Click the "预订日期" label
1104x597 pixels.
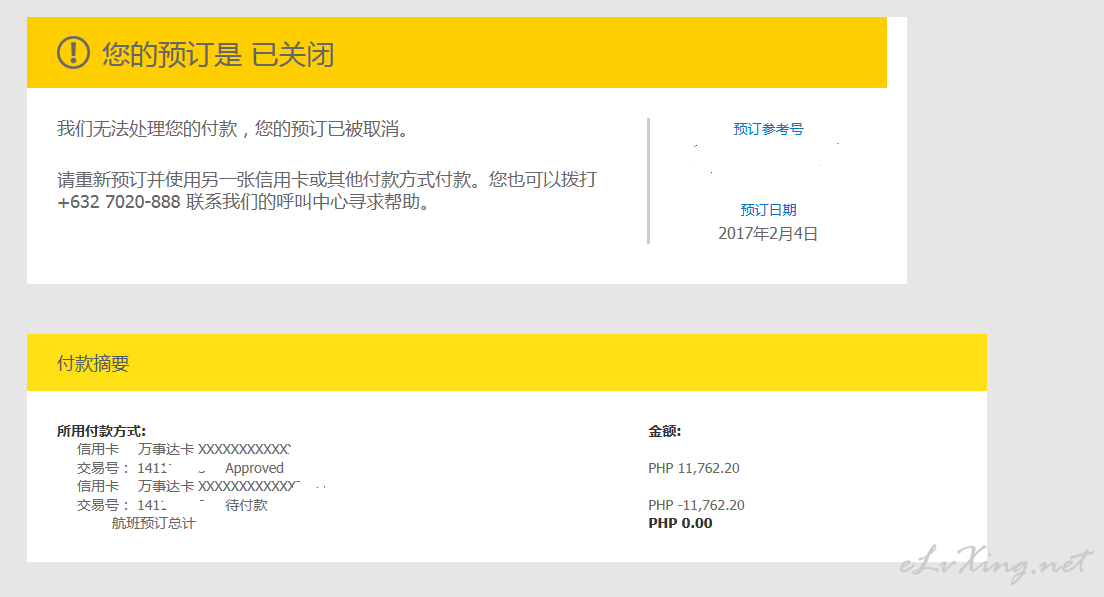pyautogui.click(x=768, y=210)
